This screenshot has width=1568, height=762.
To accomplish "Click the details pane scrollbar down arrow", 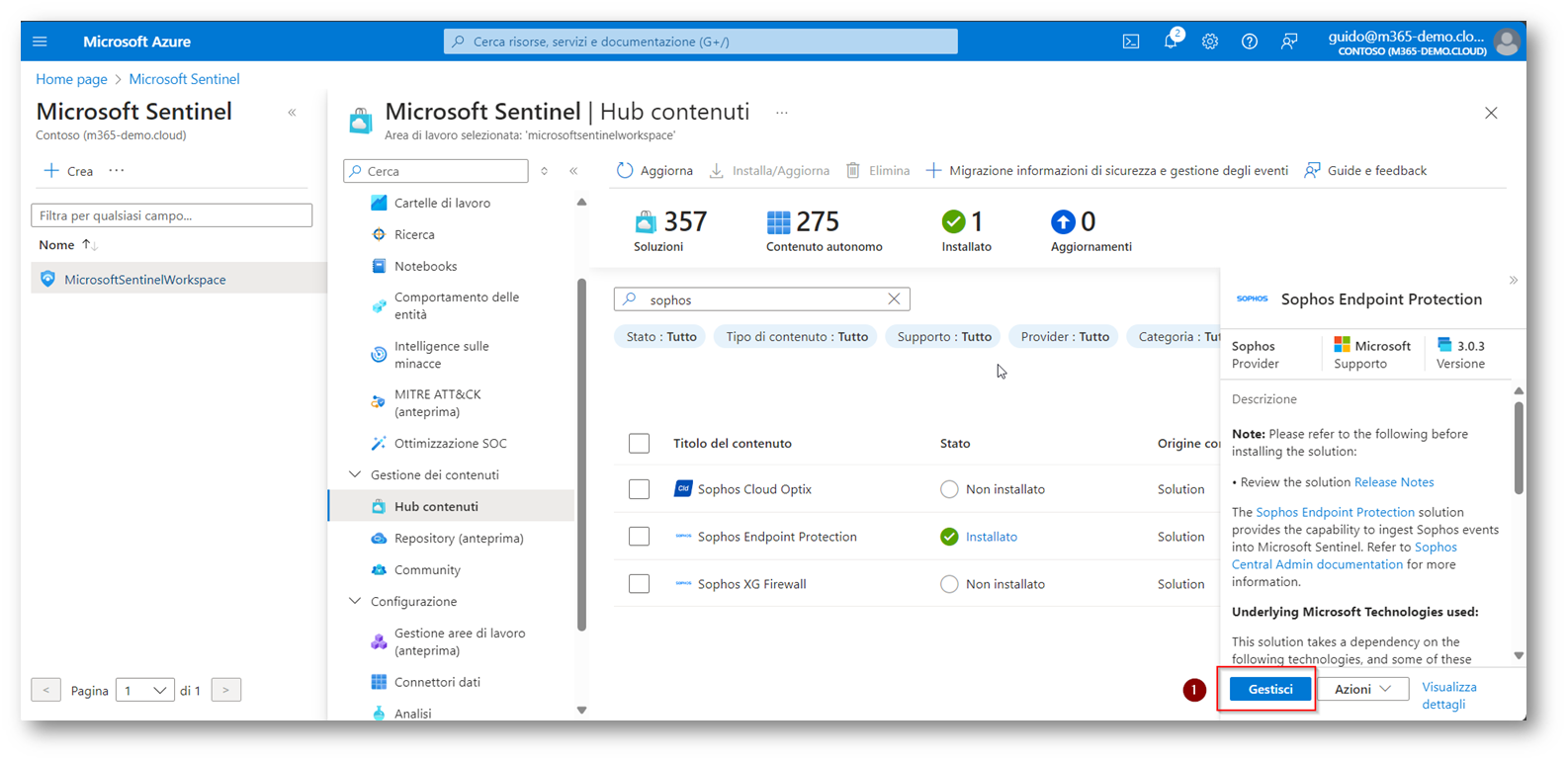I will click(x=1519, y=655).
